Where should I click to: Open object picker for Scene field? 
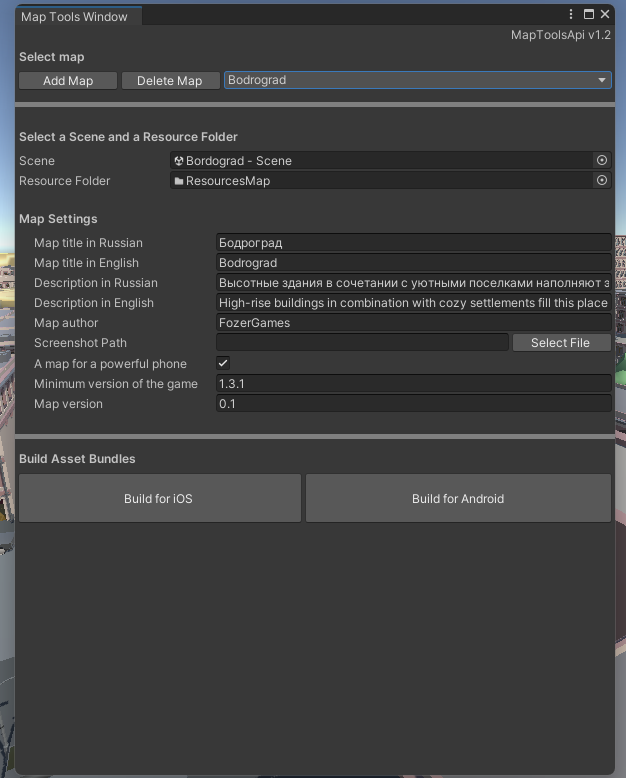pos(602,160)
